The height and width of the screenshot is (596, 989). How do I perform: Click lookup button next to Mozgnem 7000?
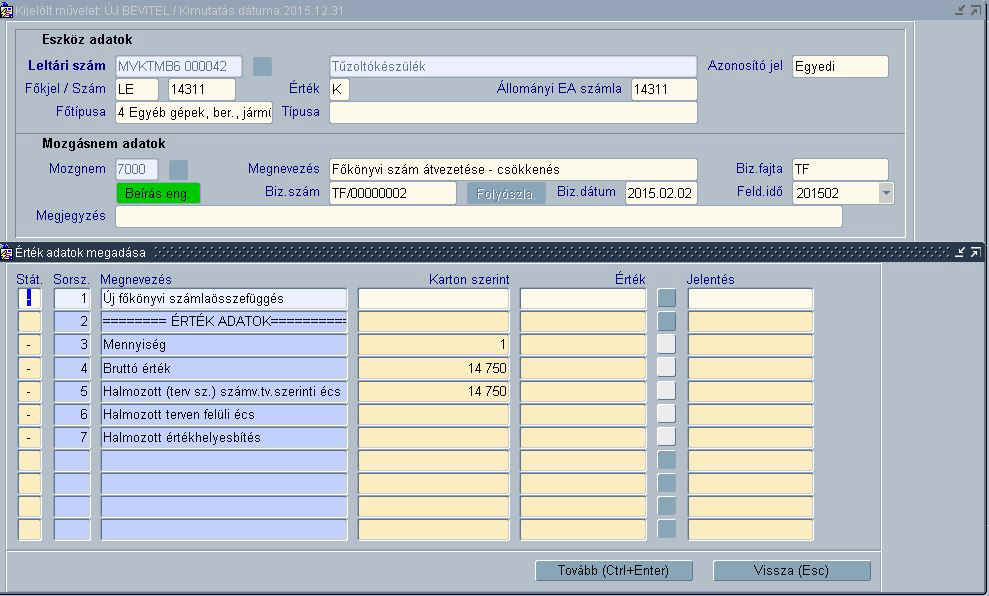click(x=178, y=169)
